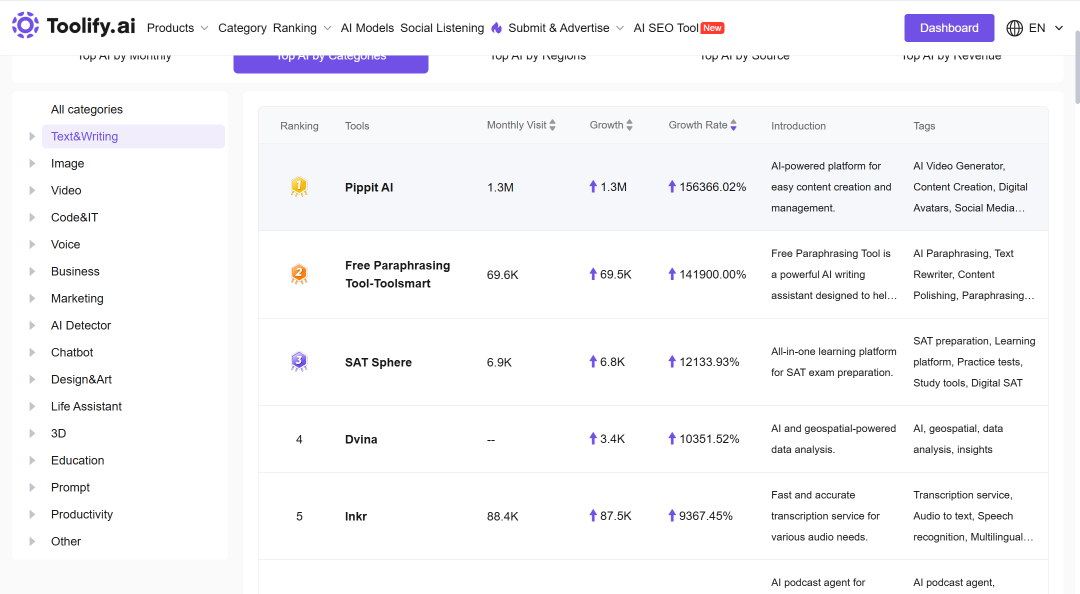
Task: Click Dvina growth rate 10351.52%
Action: (709, 439)
